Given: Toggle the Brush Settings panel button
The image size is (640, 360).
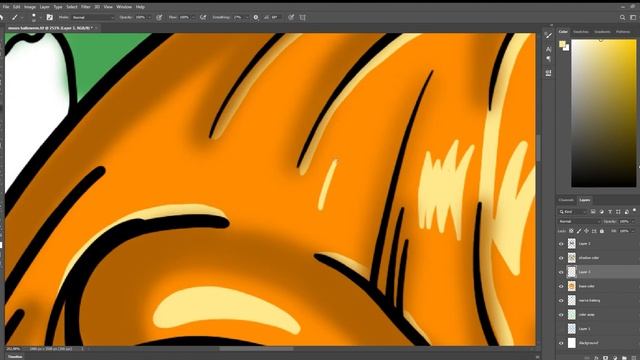Looking at the screenshot, I should [49, 18].
